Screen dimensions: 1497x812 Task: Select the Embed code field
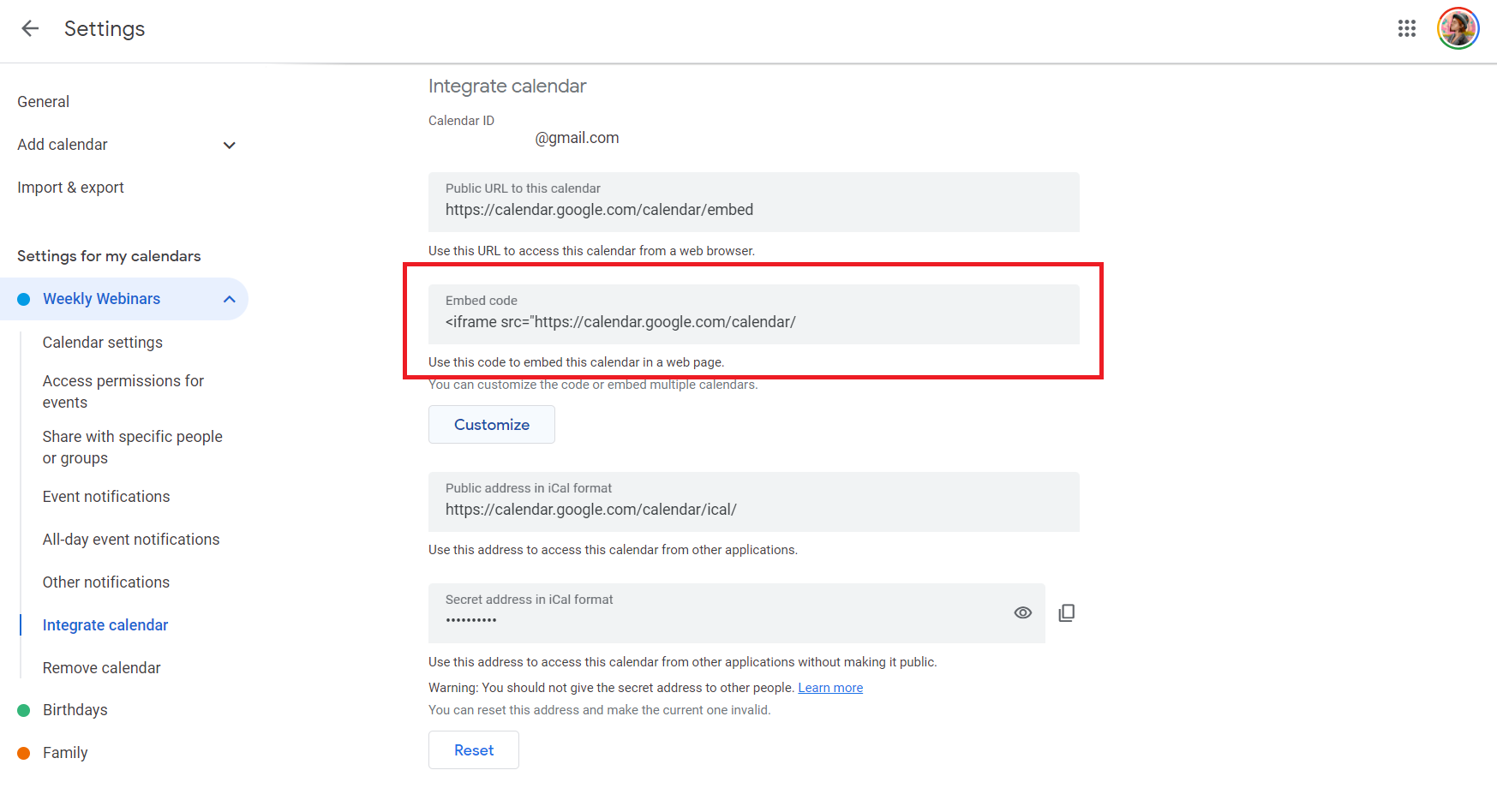click(x=753, y=321)
